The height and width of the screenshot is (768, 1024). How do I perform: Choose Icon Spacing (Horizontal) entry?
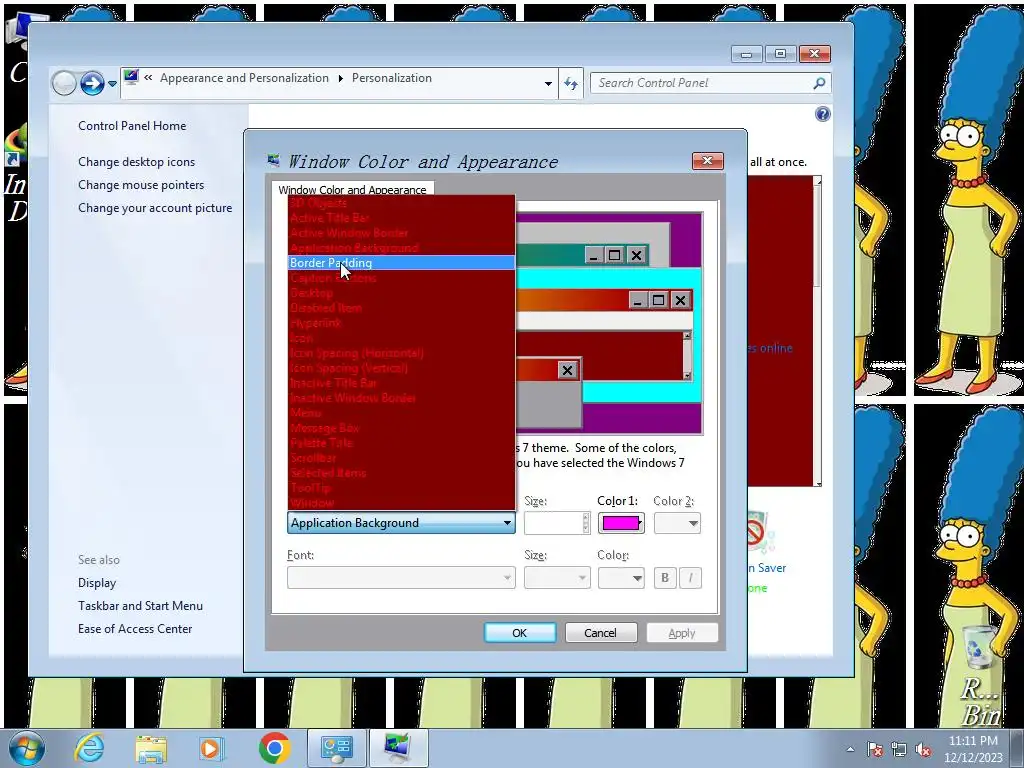401,353
